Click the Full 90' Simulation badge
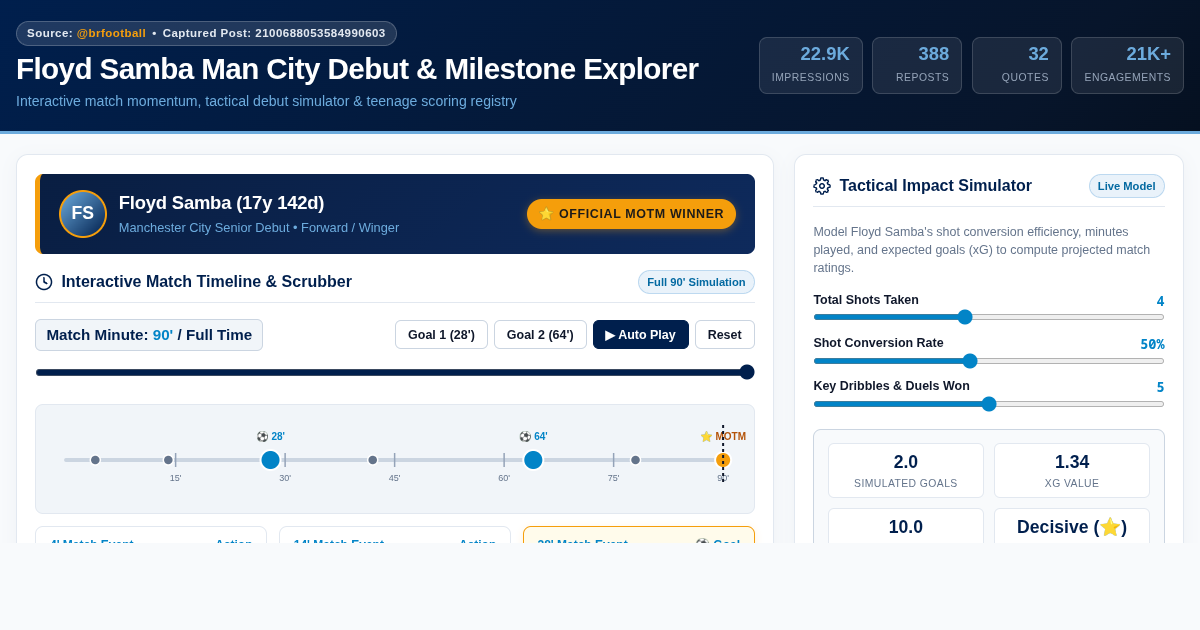The width and height of the screenshot is (1200, 630). [x=696, y=282]
